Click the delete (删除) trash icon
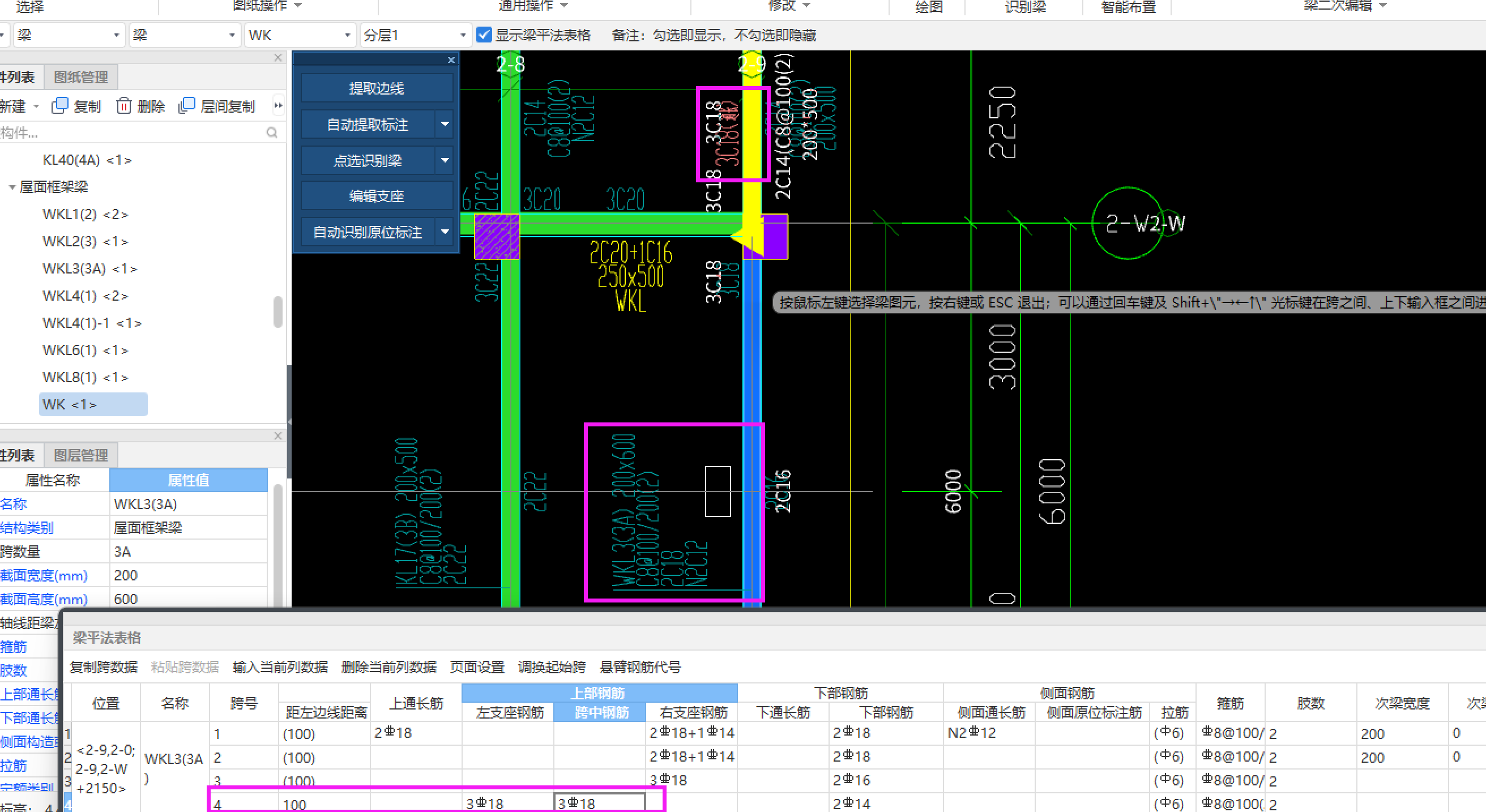The width and height of the screenshot is (1486, 812). click(123, 106)
